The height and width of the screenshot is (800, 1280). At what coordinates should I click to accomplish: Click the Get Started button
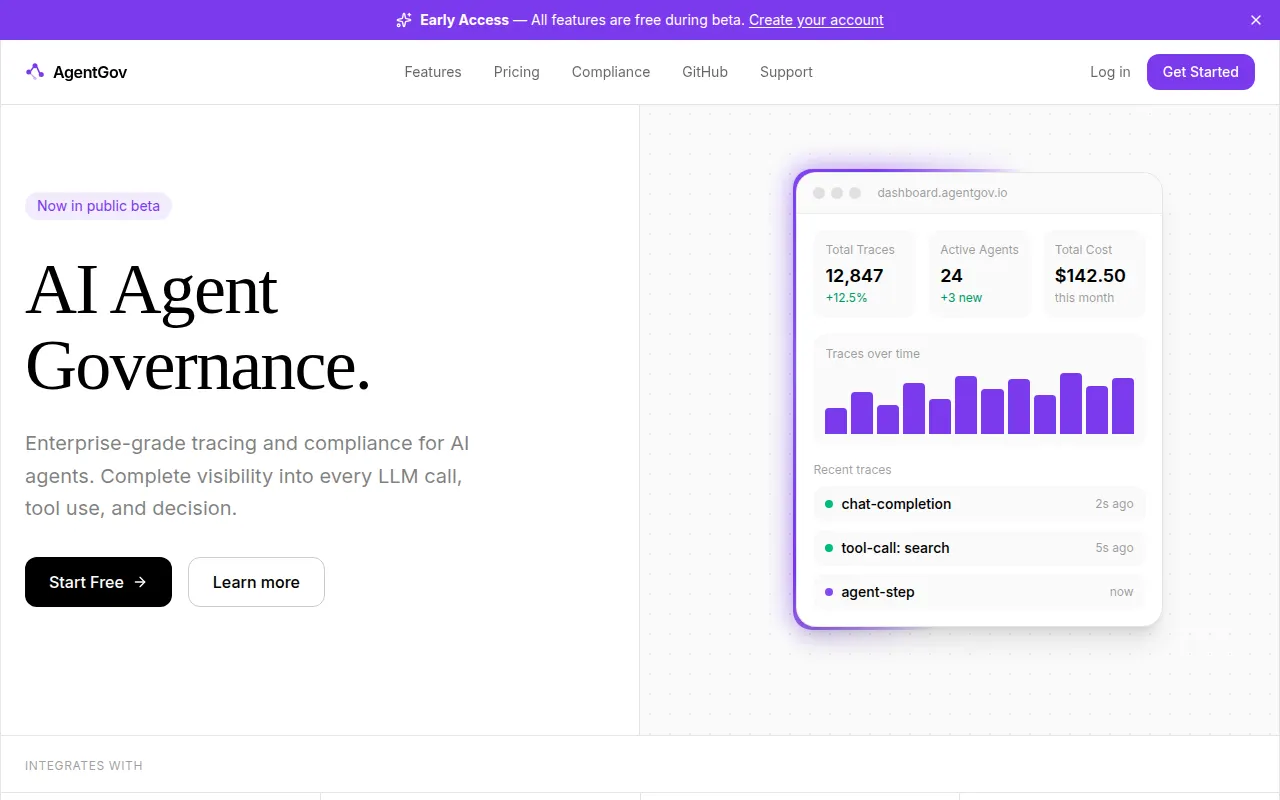[1201, 72]
